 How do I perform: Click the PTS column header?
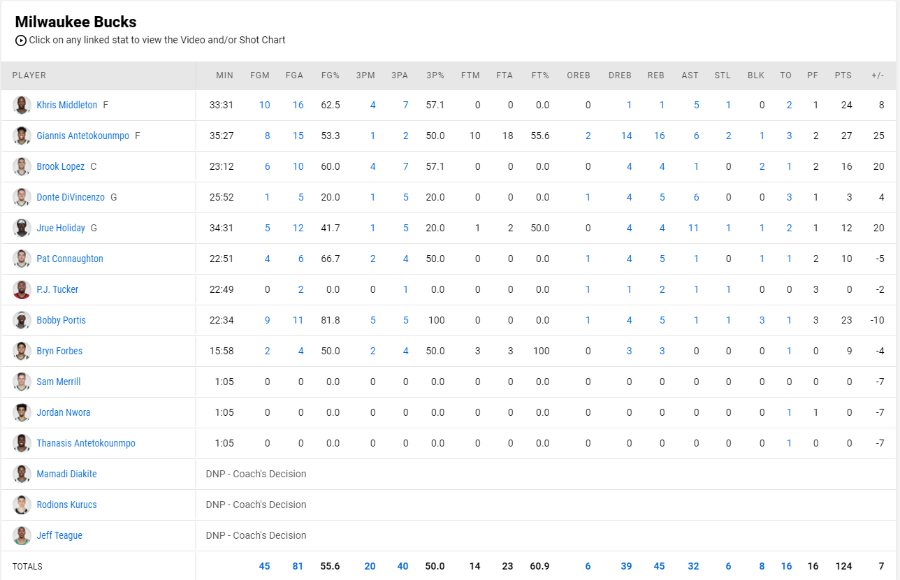(x=843, y=75)
